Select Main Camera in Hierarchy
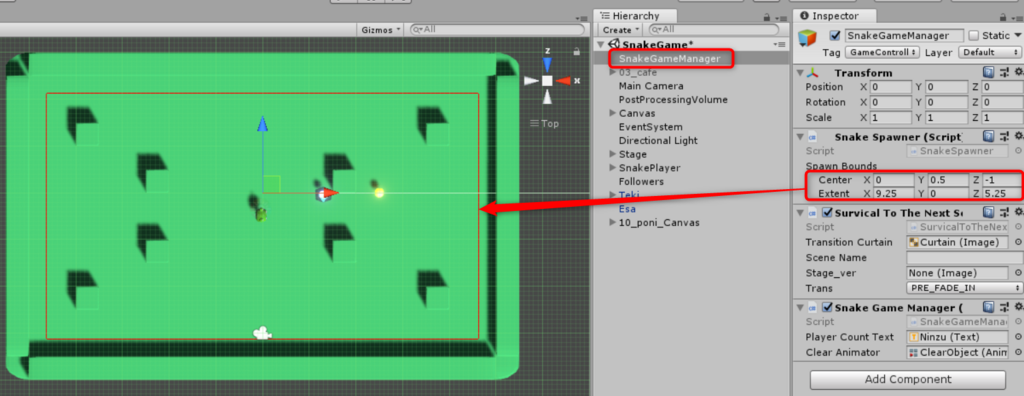This screenshot has width=1024, height=396. pos(651,86)
